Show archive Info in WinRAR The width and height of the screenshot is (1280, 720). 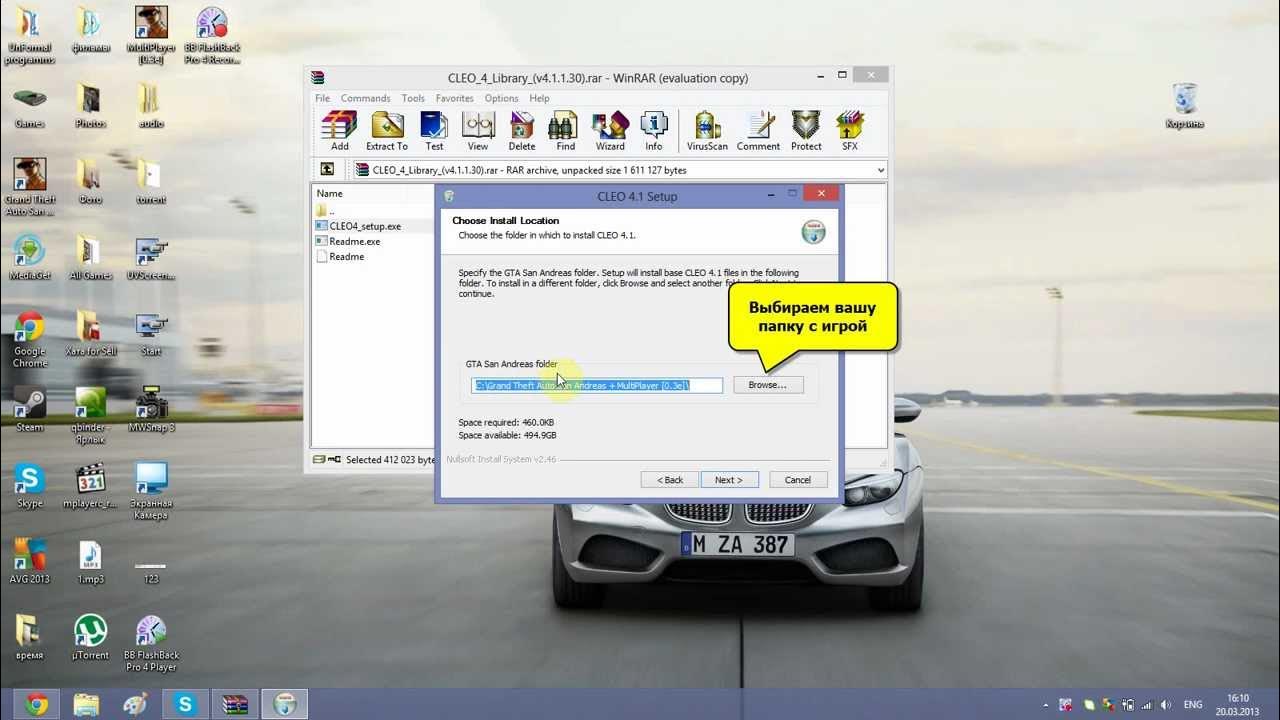[x=653, y=131]
